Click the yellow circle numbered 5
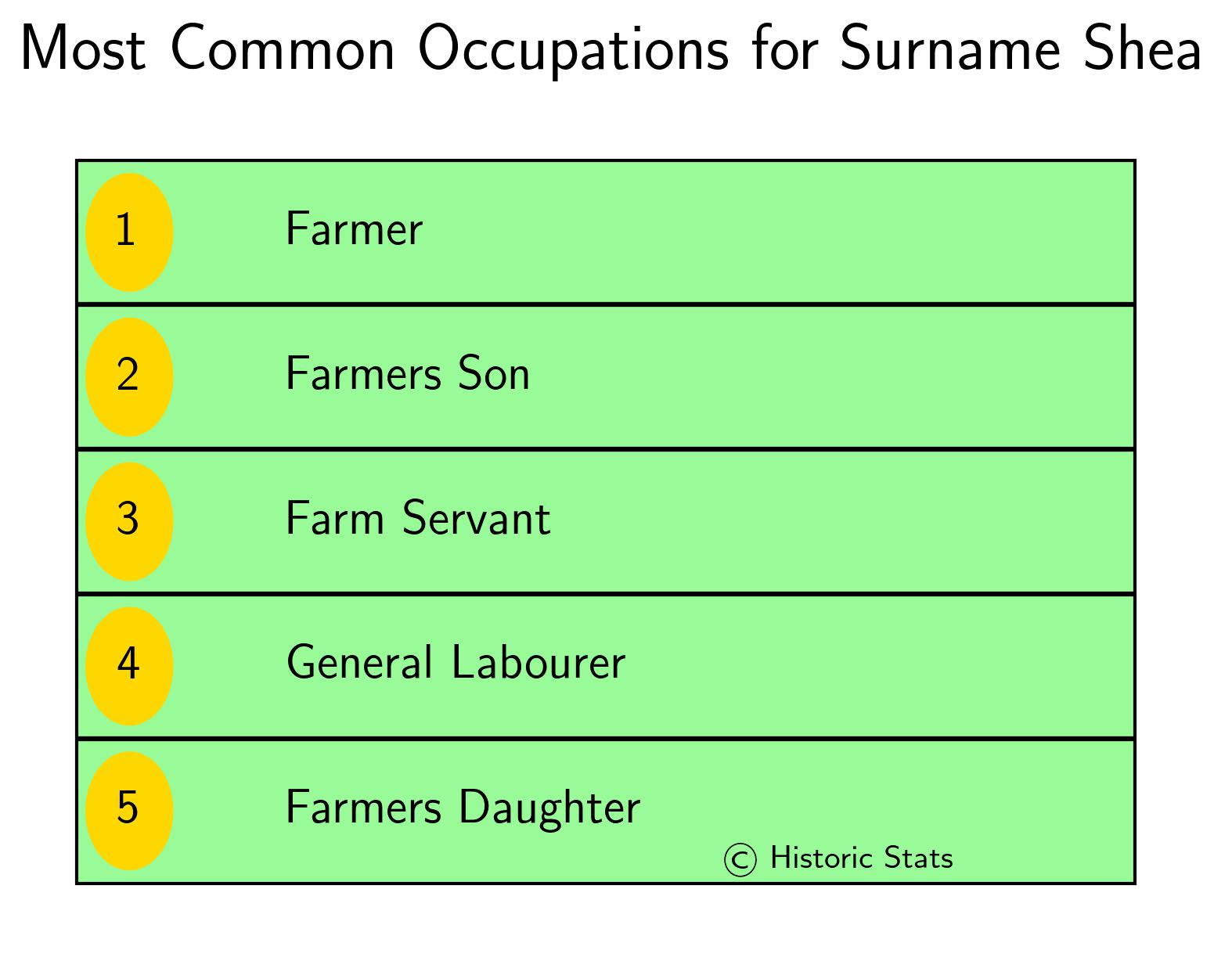The height and width of the screenshot is (979, 1232). coord(129,811)
